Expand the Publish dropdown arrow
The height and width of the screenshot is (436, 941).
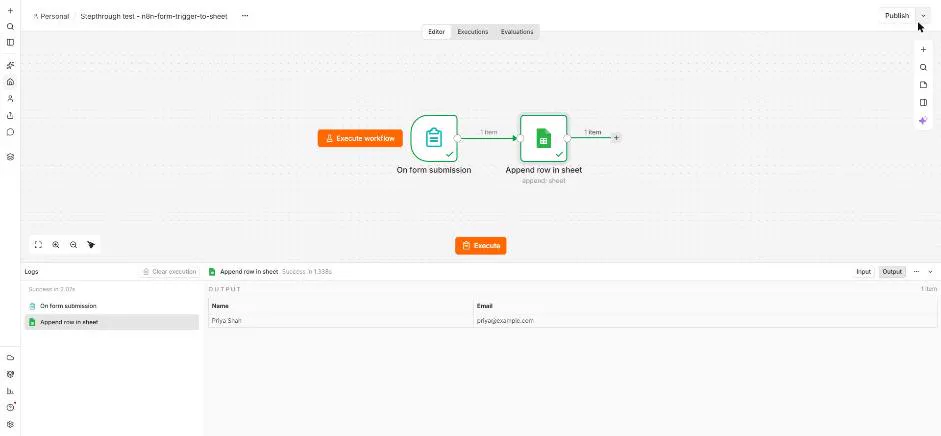[923, 16]
